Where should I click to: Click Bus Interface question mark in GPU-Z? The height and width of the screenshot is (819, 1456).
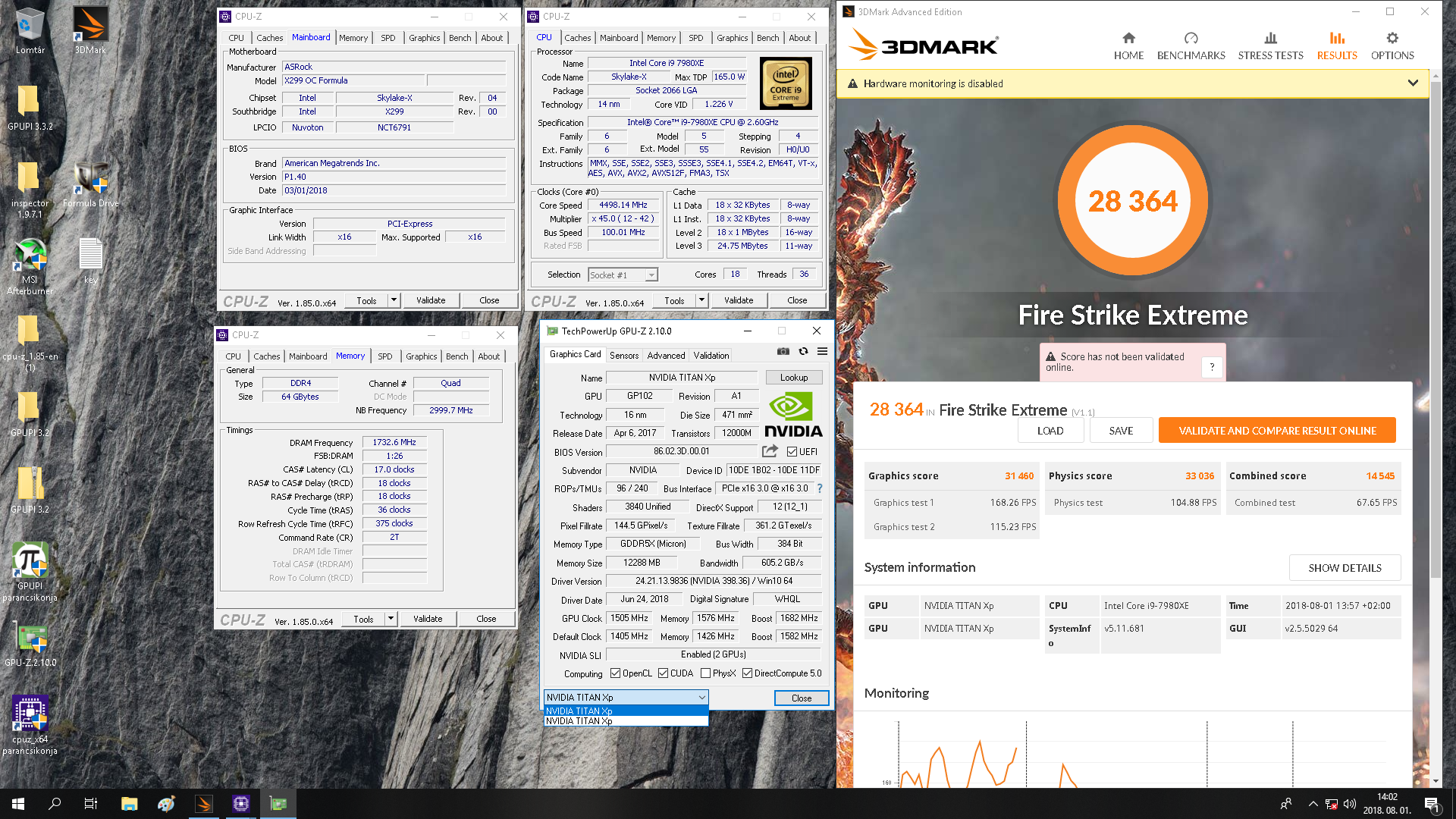click(x=820, y=488)
